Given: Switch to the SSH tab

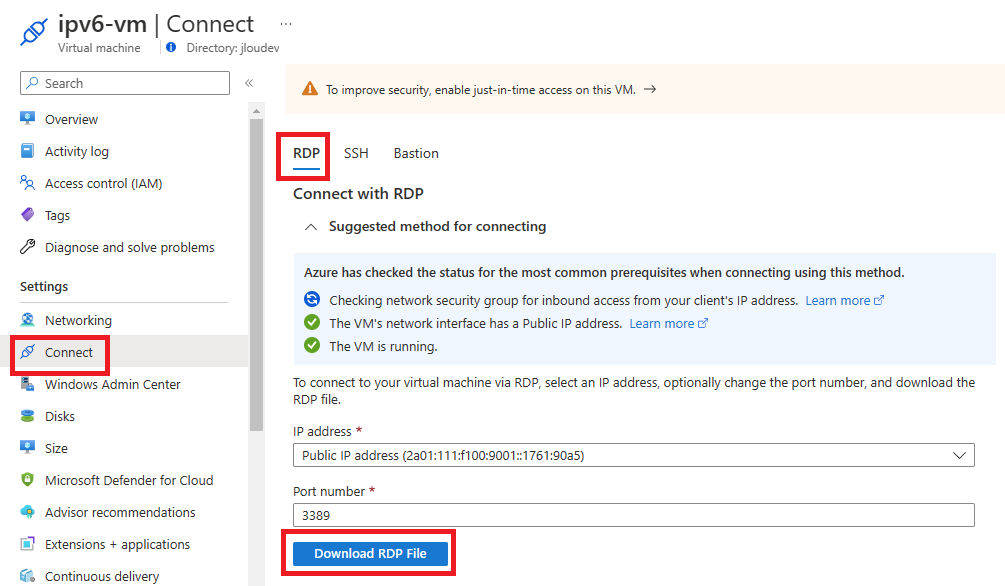Looking at the screenshot, I should click(356, 153).
